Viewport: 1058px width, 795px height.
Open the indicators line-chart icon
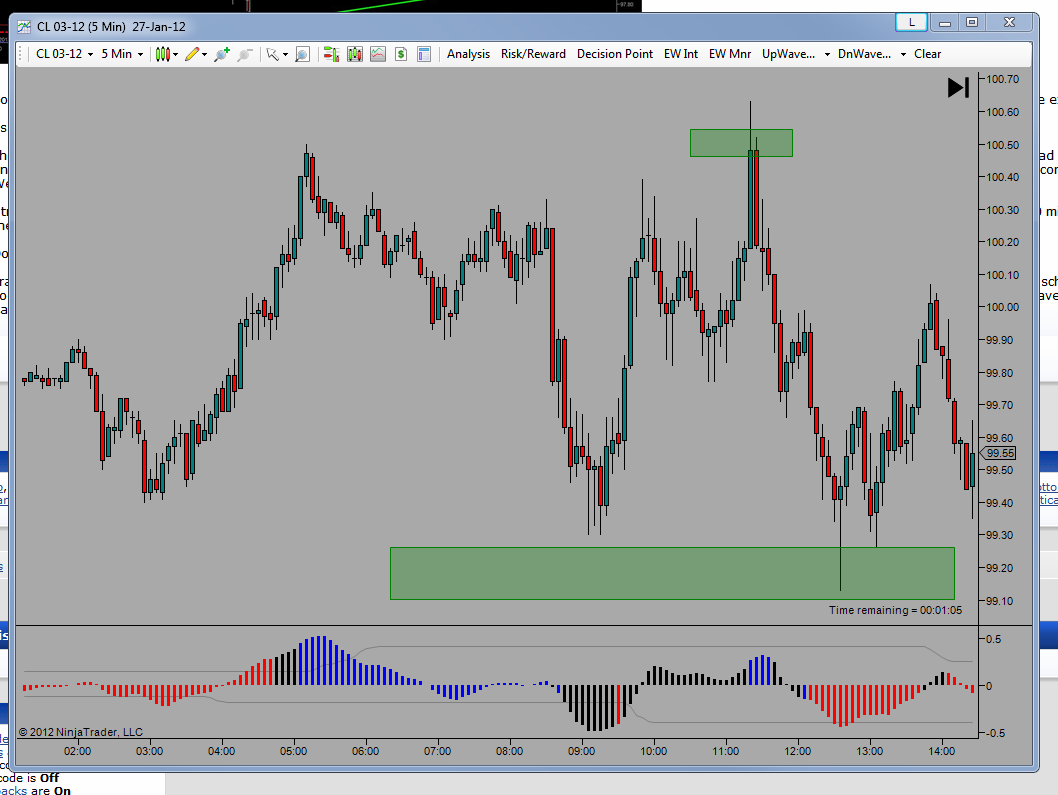(378, 54)
